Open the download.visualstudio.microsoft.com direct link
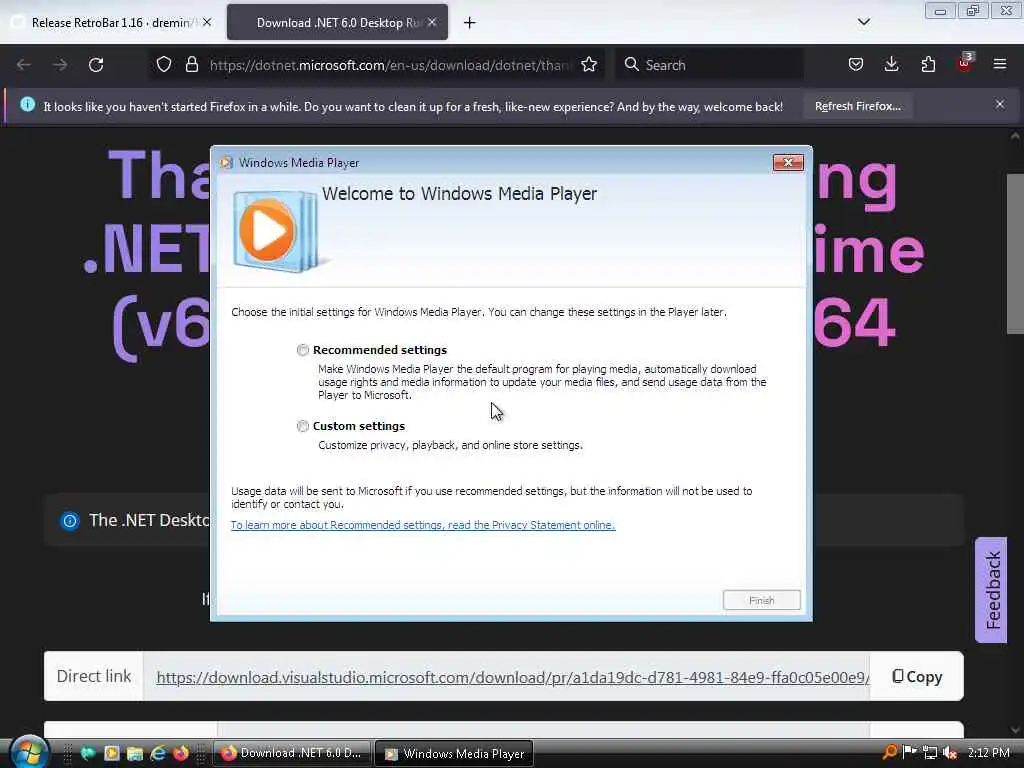The height and width of the screenshot is (768, 1024). tap(513, 678)
